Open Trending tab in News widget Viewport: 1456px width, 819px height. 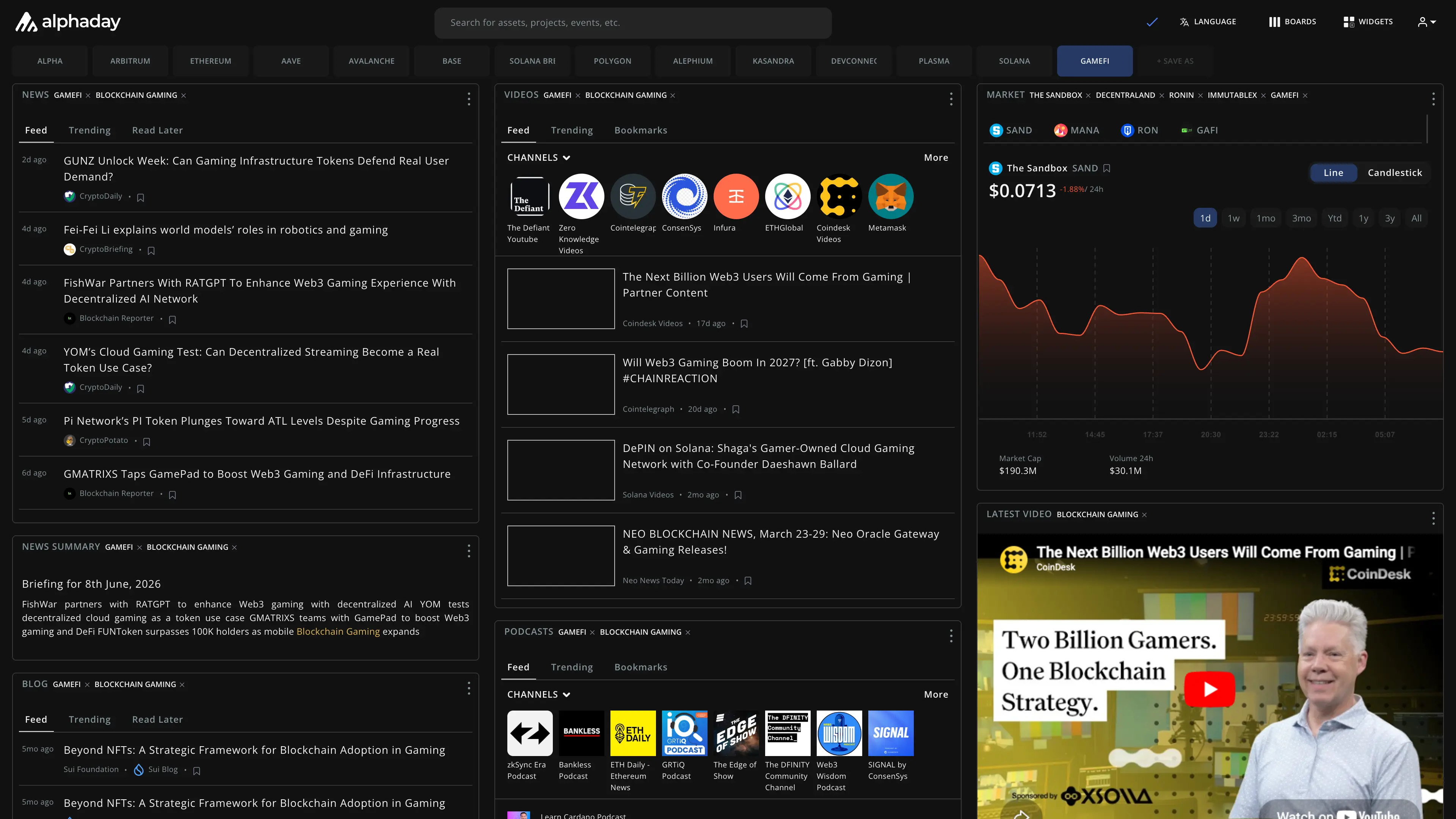coord(89,130)
